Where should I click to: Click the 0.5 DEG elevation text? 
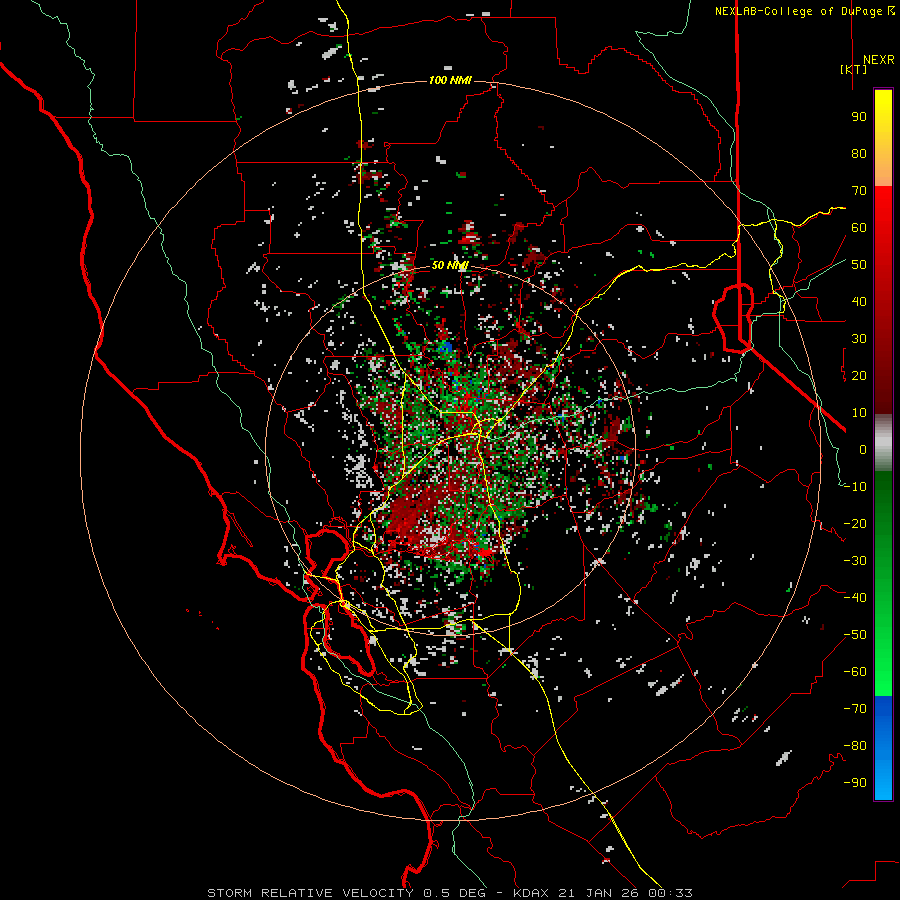[455, 893]
